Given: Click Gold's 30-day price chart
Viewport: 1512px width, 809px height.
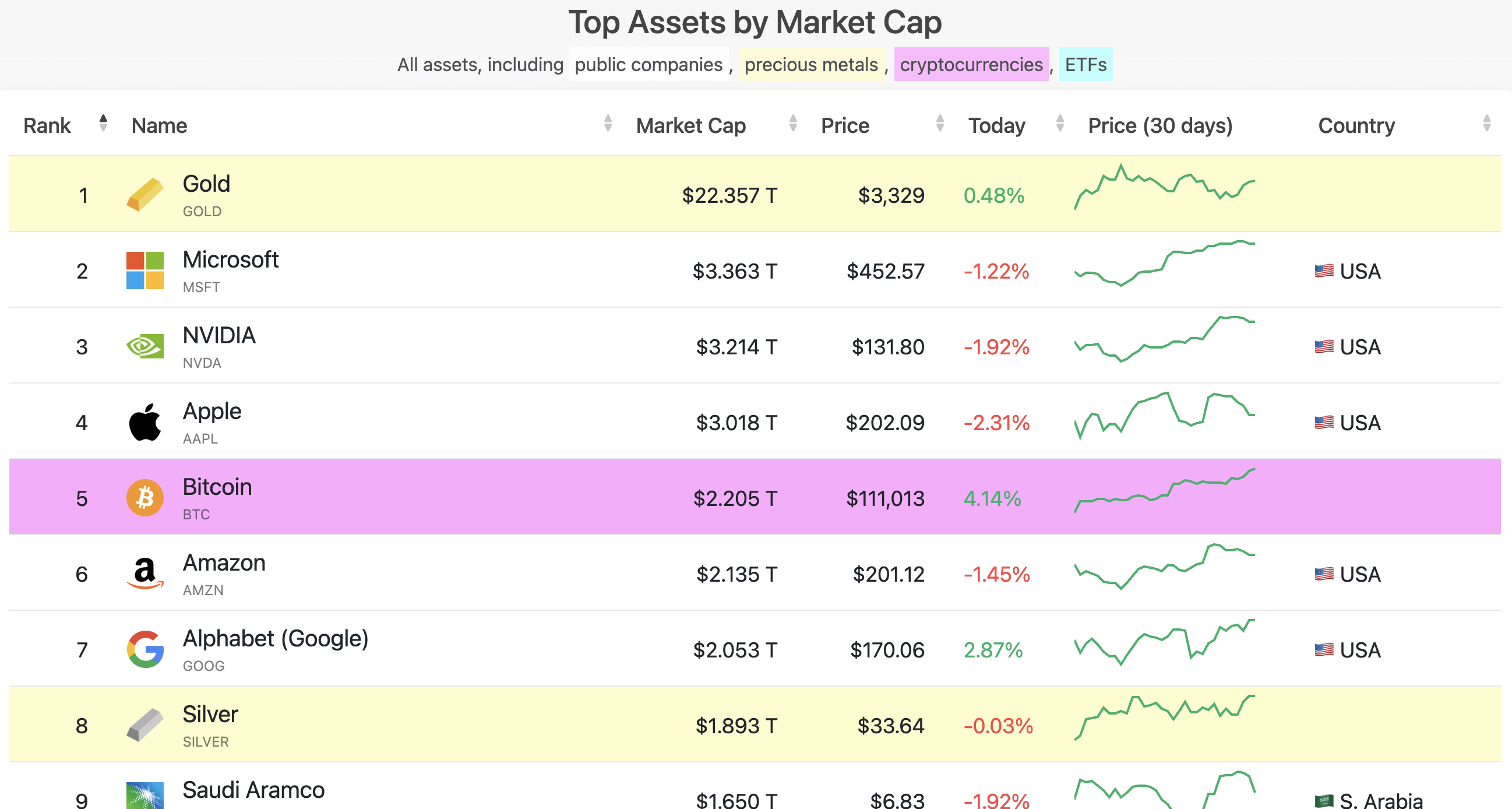Looking at the screenshot, I should point(1165,187).
